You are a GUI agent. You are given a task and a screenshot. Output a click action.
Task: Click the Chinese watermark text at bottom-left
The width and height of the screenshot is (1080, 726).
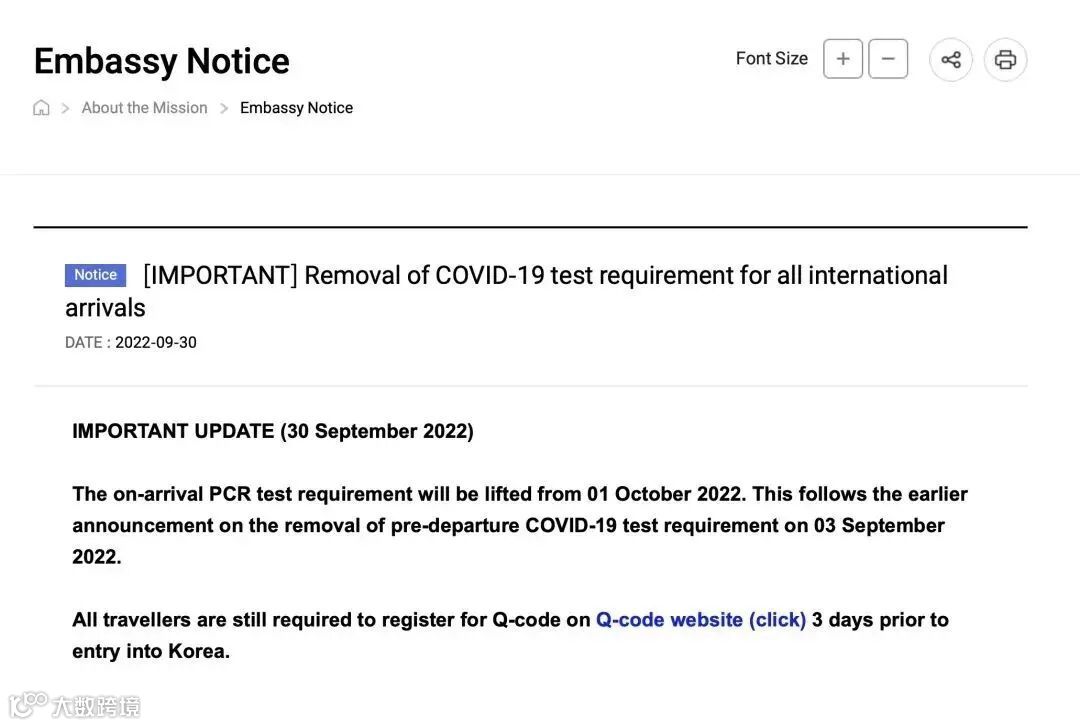96,706
